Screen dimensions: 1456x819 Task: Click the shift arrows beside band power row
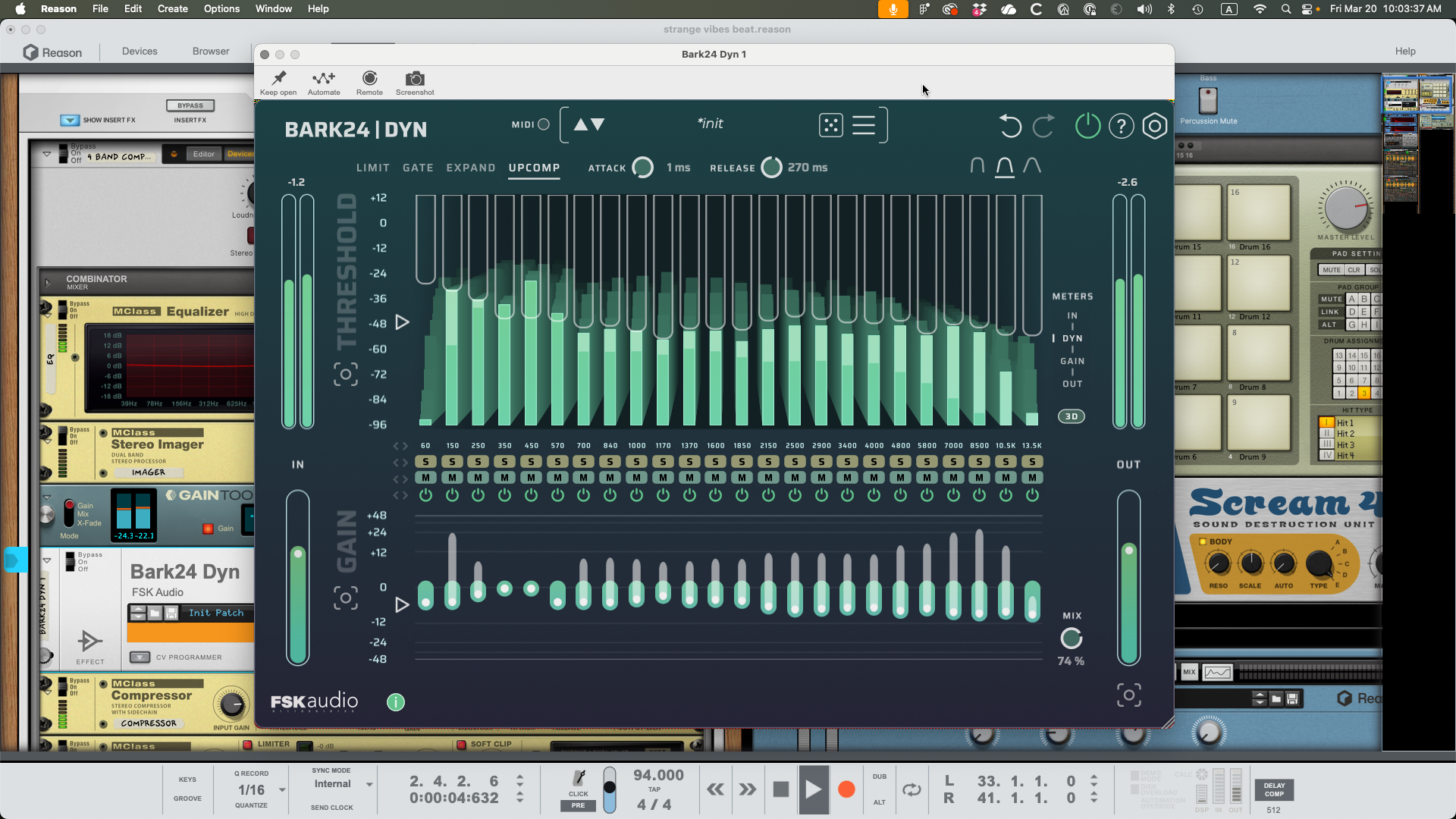[400, 495]
